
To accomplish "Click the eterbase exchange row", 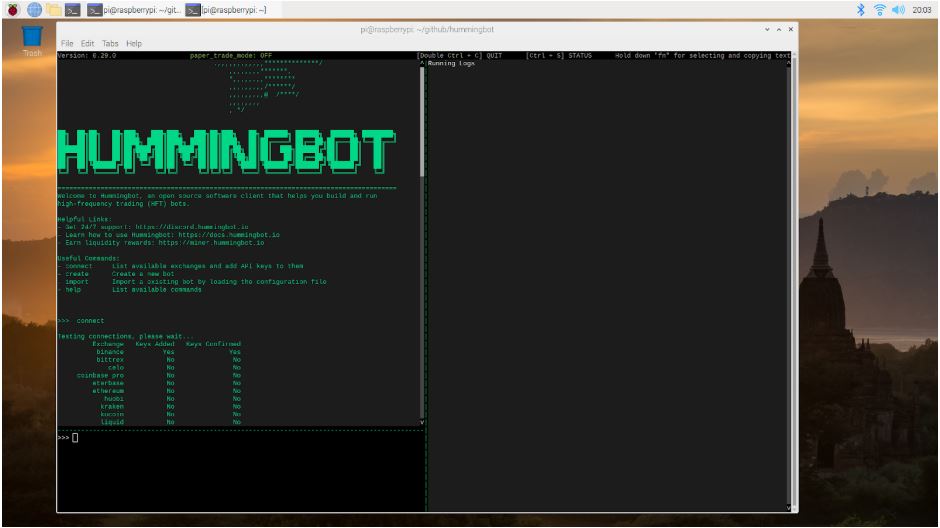I will [x=167, y=383].
